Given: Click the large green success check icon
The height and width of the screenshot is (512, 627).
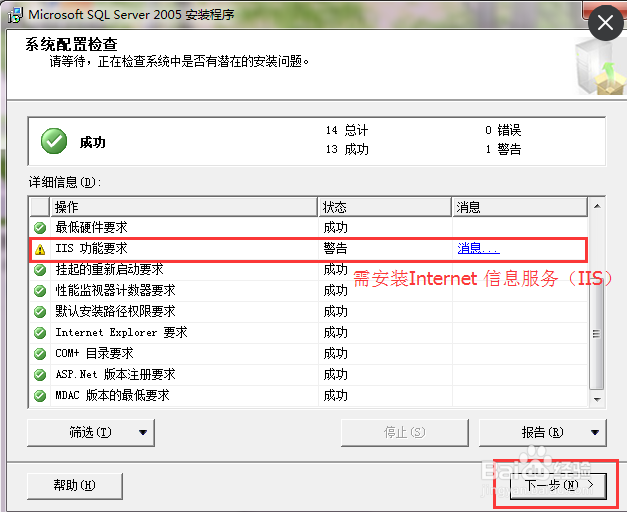Looking at the screenshot, I should point(54,141).
